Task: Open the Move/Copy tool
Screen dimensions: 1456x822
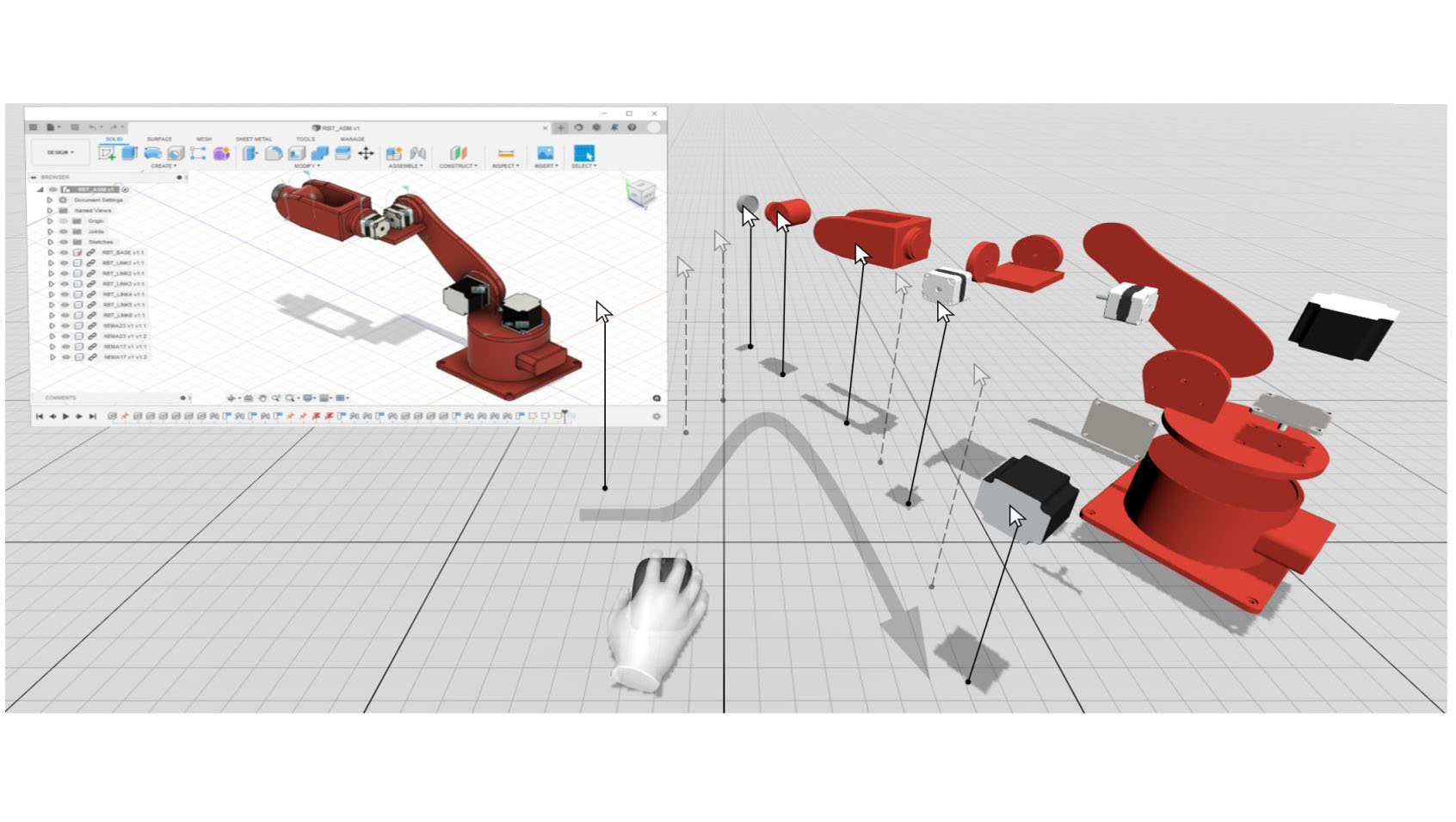Action: tap(364, 153)
